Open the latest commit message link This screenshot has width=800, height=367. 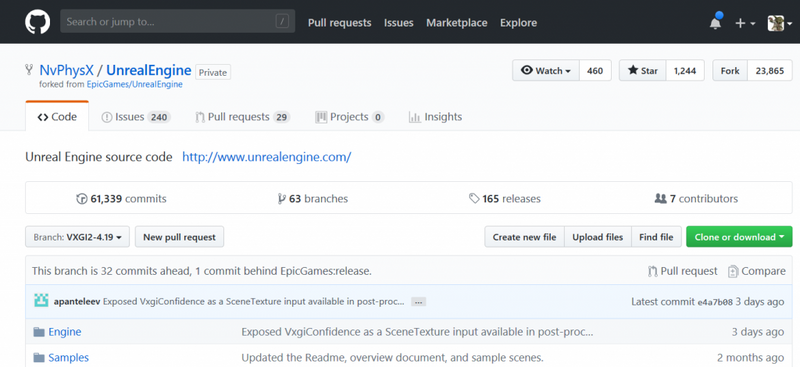[254, 302]
